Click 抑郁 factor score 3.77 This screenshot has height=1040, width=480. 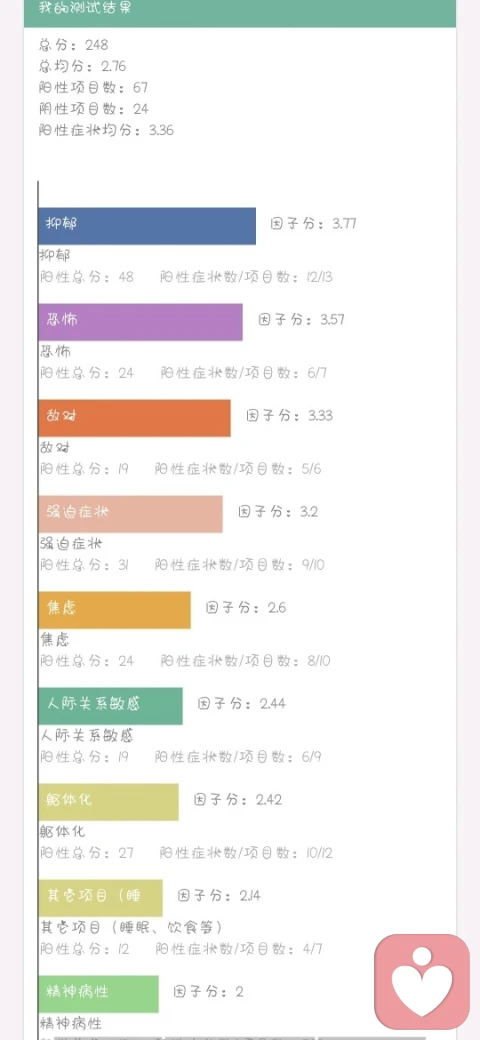(314, 224)
